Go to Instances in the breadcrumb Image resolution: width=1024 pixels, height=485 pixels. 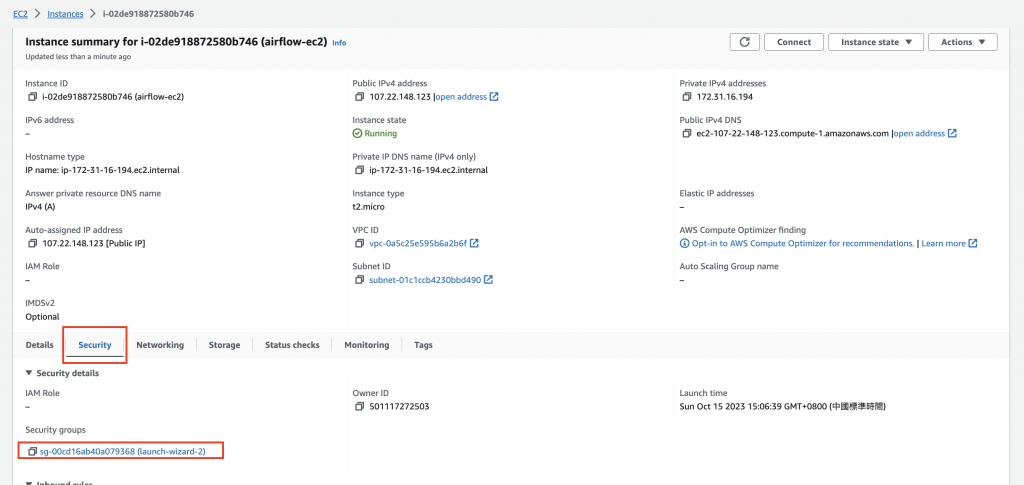[65, 12]
